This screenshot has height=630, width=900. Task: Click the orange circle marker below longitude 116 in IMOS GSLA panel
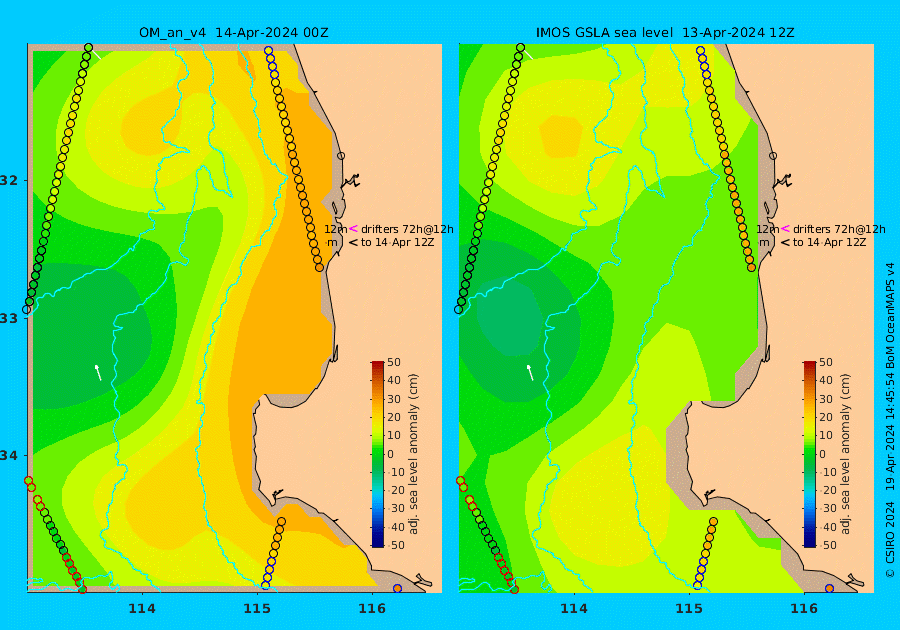(x=829, y=589)
